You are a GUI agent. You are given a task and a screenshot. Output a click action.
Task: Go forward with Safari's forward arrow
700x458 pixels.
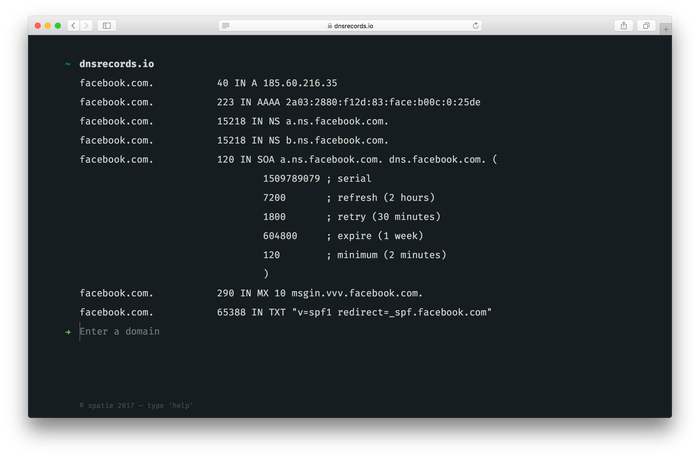86,25
